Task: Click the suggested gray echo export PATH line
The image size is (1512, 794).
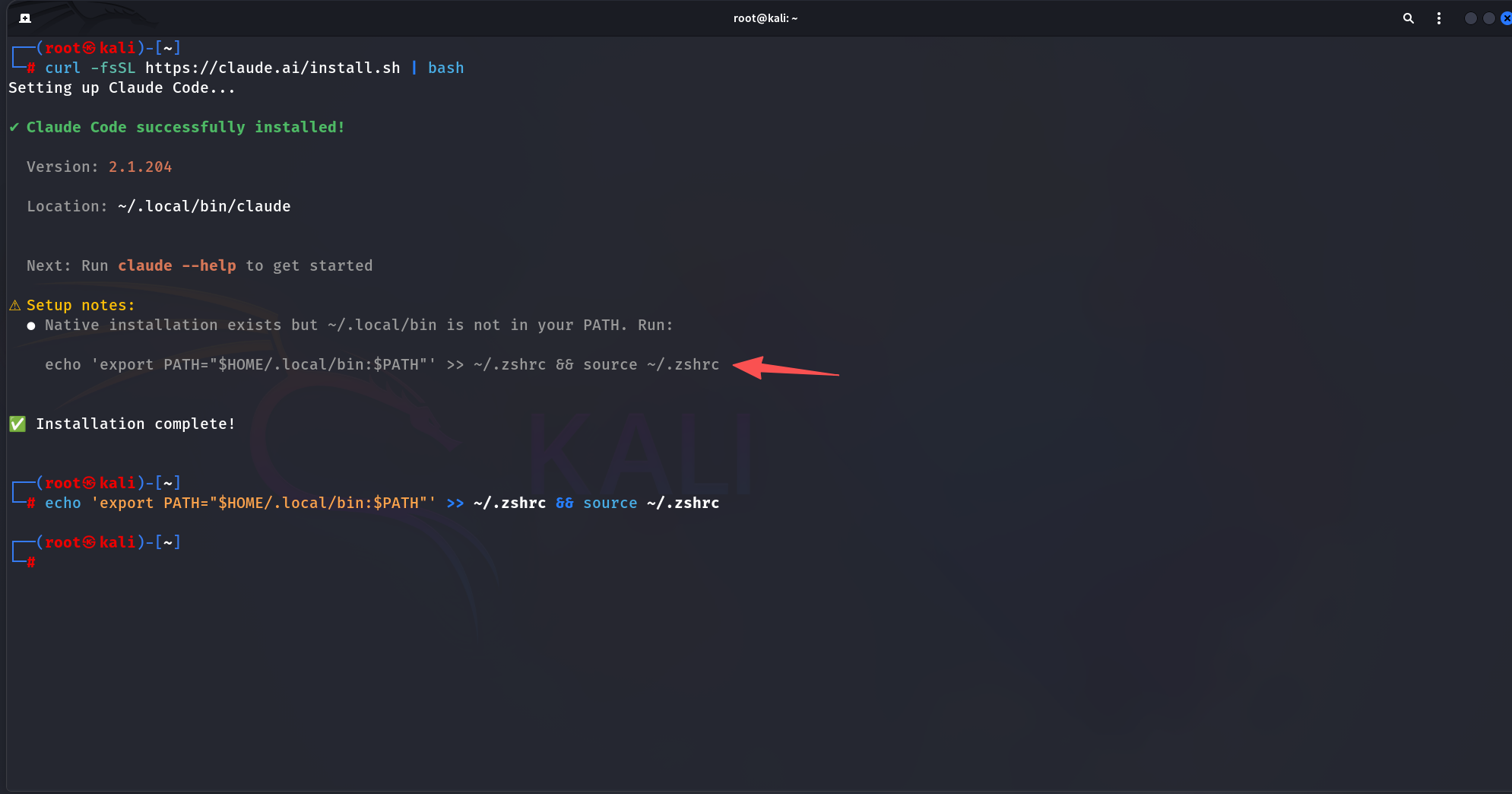Action: pyautogui.click(x=382, y=364)
